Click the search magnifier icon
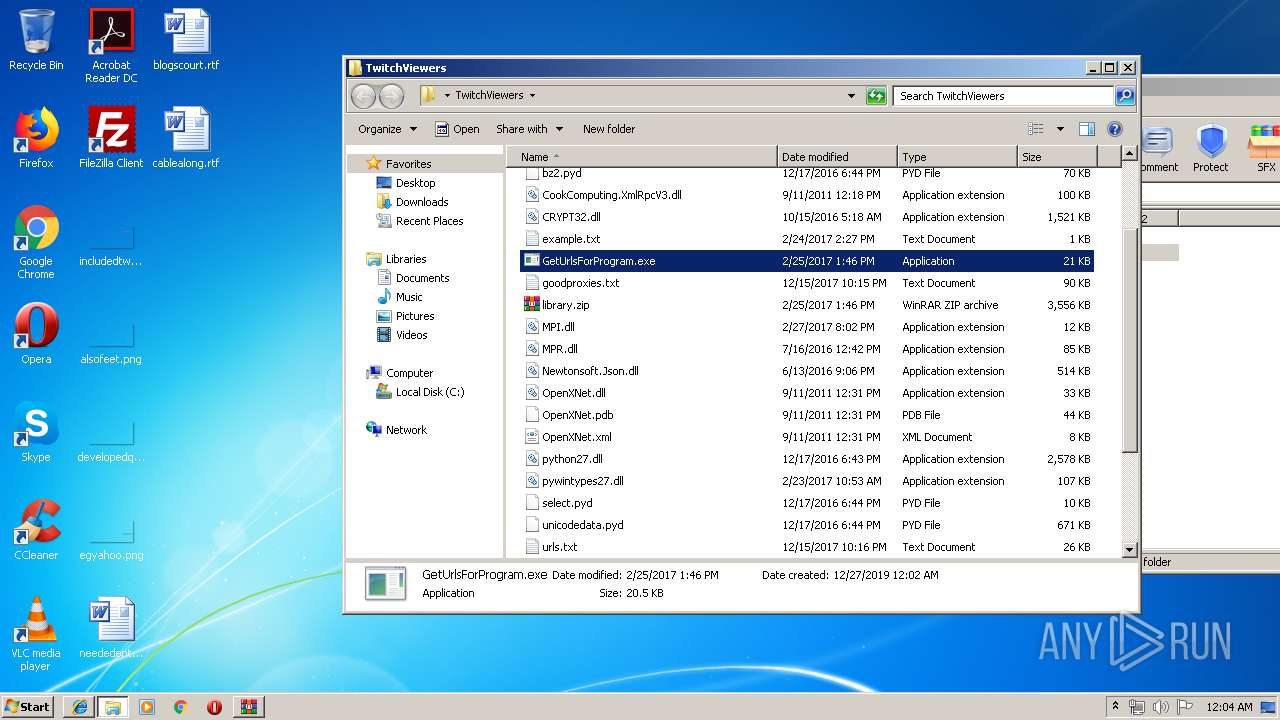 click(x=1125, y=96)
